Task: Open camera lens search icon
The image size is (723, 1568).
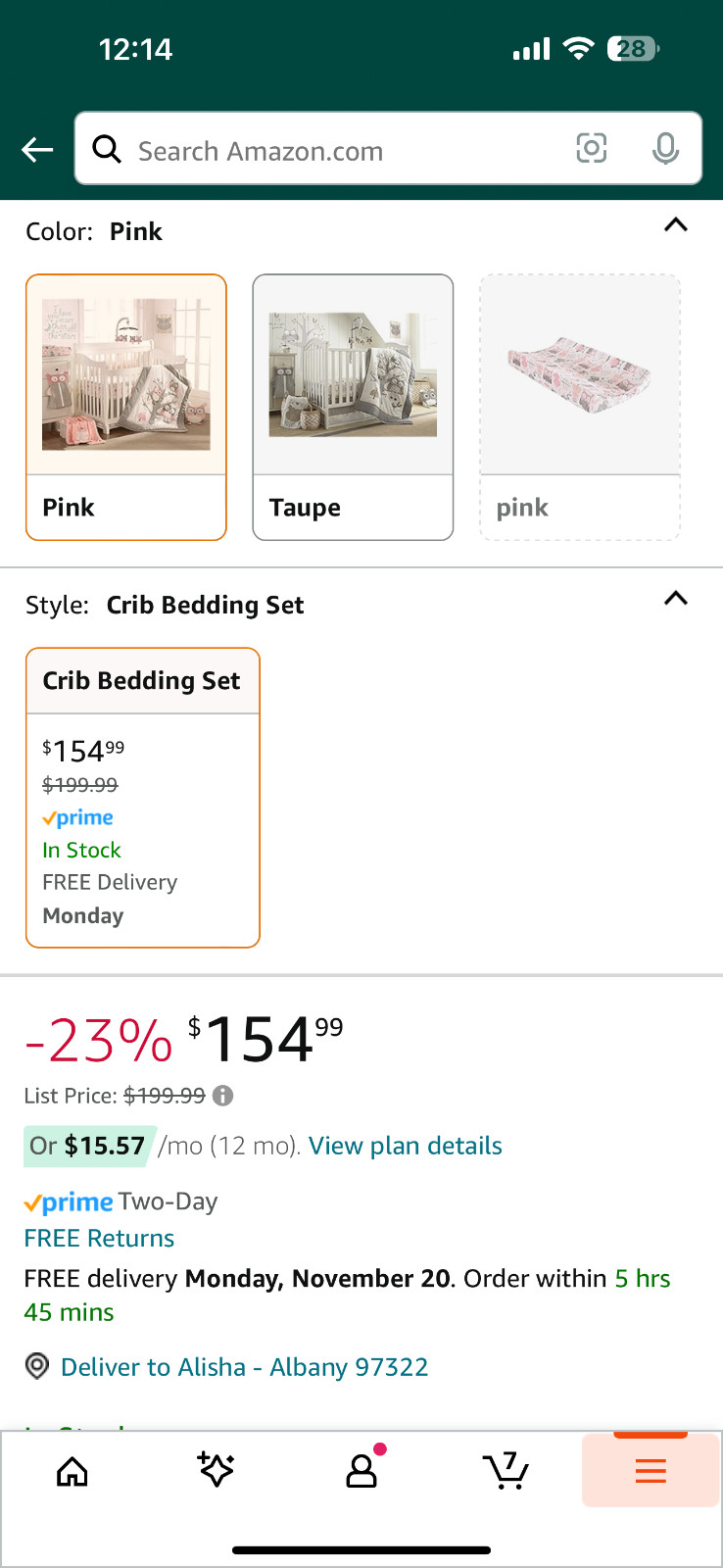Action: pyautogui.click(x=591, y=149)
